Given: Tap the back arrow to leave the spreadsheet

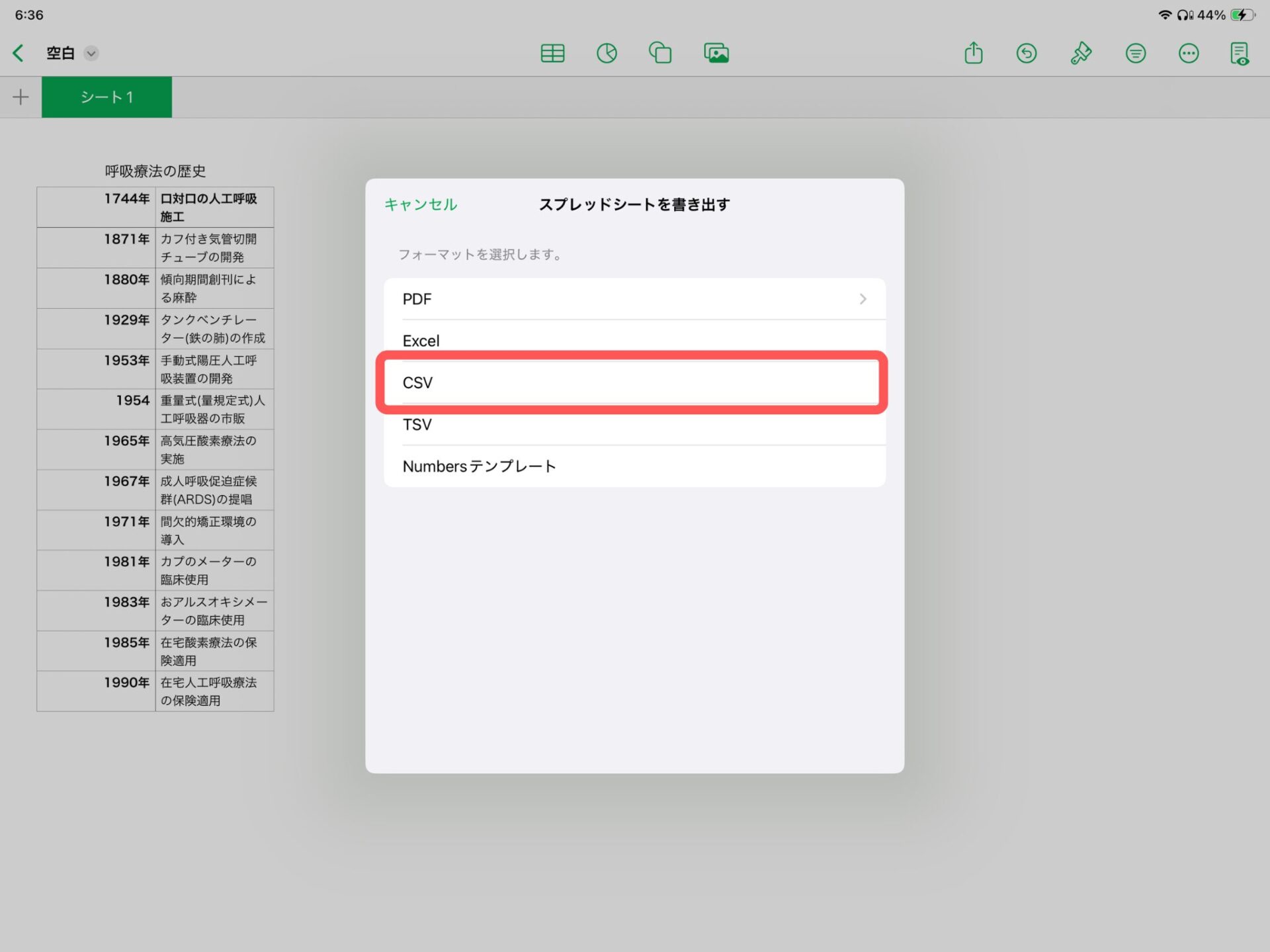Looking at the screenshot, I should click(19, 53).
